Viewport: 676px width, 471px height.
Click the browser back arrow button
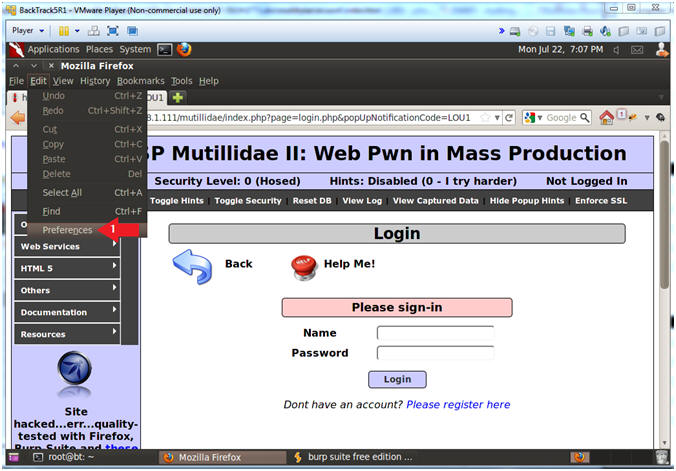18,117
